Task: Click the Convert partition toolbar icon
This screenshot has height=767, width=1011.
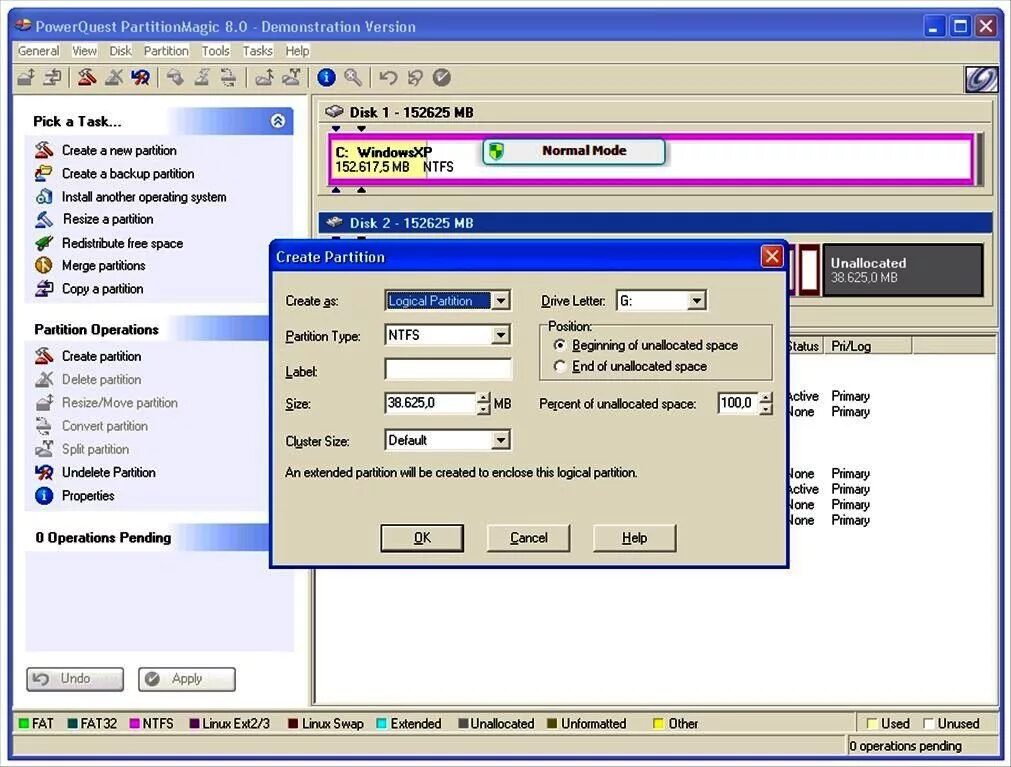Action: 228,78
